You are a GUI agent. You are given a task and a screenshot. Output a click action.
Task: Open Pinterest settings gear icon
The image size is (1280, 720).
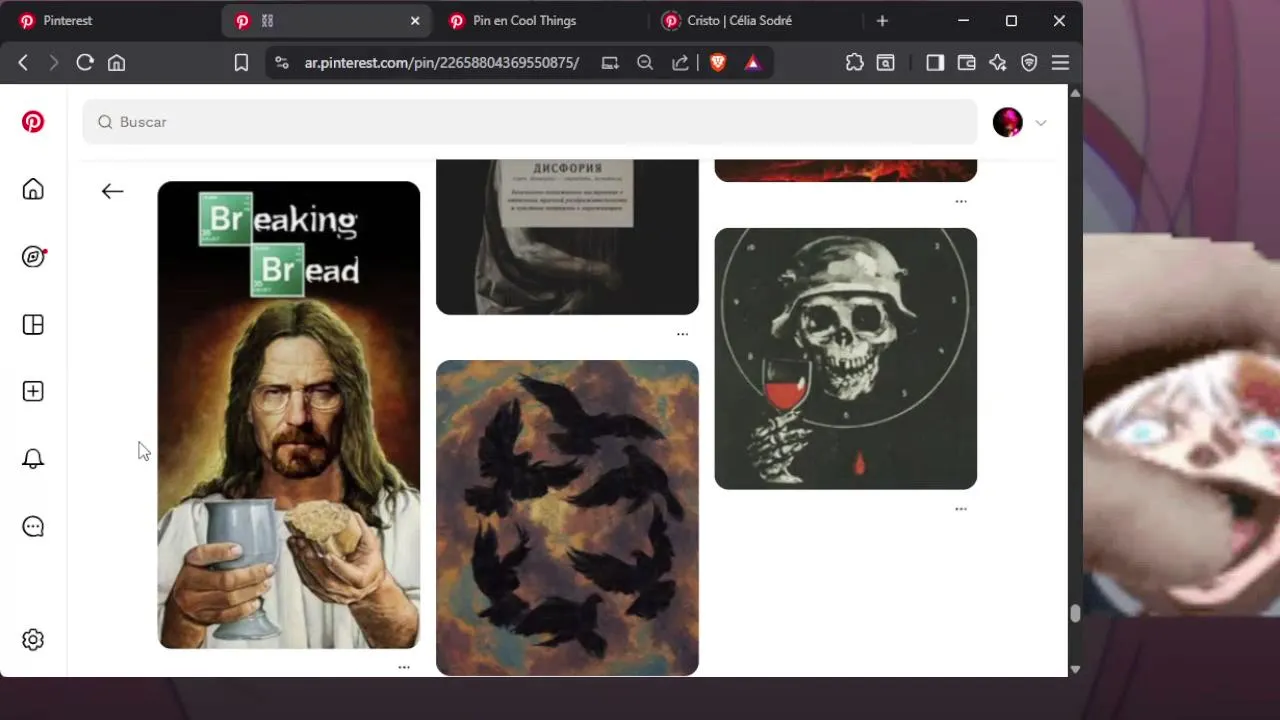coord(33,640)
